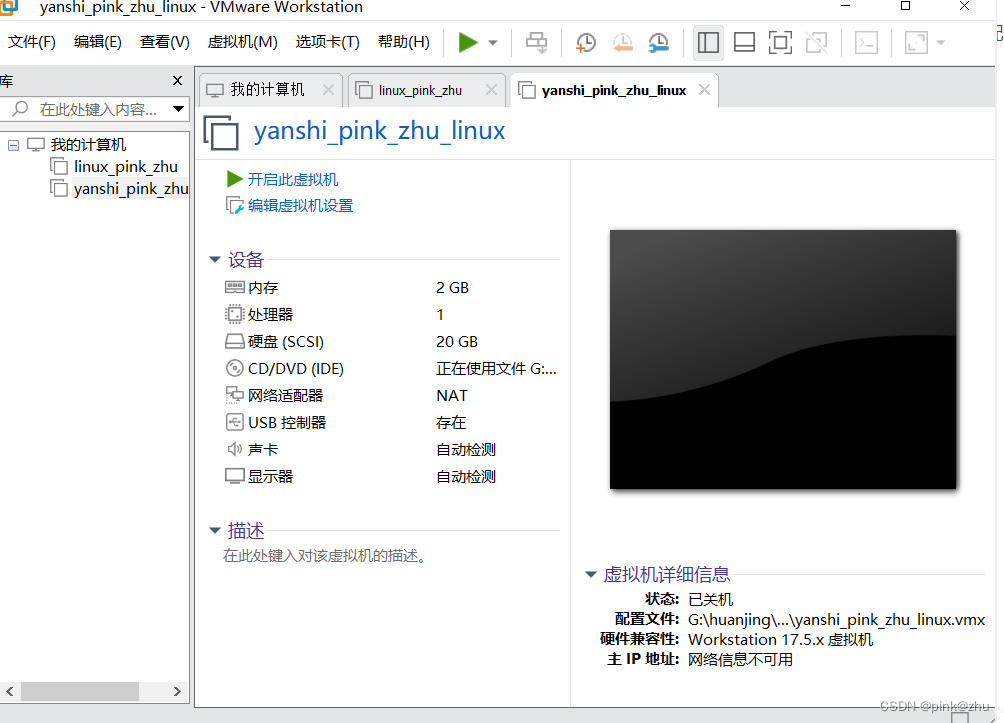Open the library search filter dropdown
This screenshot has height=723, width=1004.
[179, 109]
